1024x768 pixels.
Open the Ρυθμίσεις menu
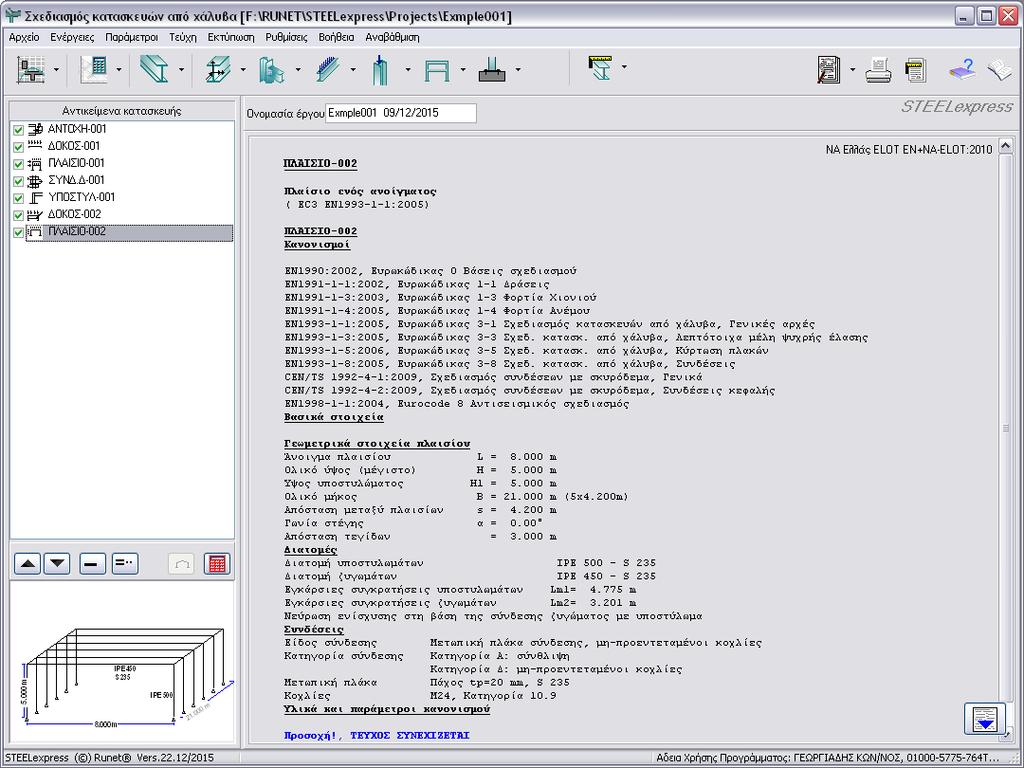coord(286,37)
